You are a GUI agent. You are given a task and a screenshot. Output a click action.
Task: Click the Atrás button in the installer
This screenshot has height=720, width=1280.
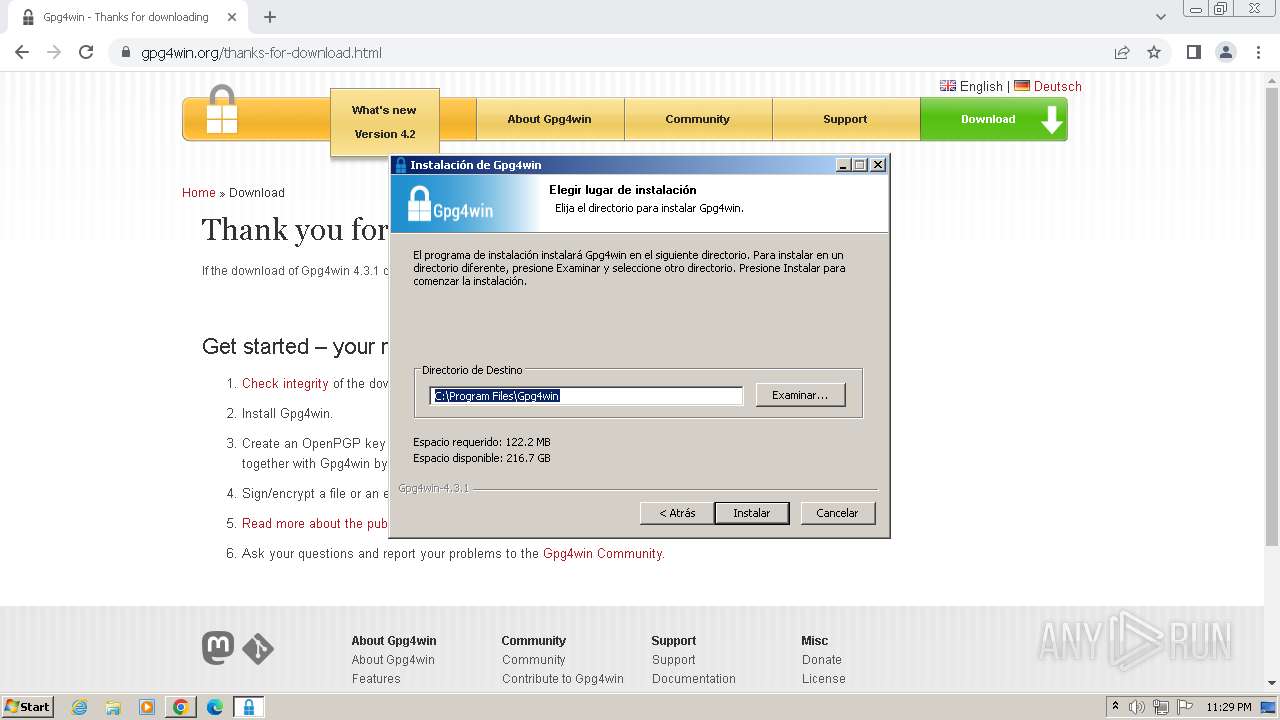coord(677,513)
